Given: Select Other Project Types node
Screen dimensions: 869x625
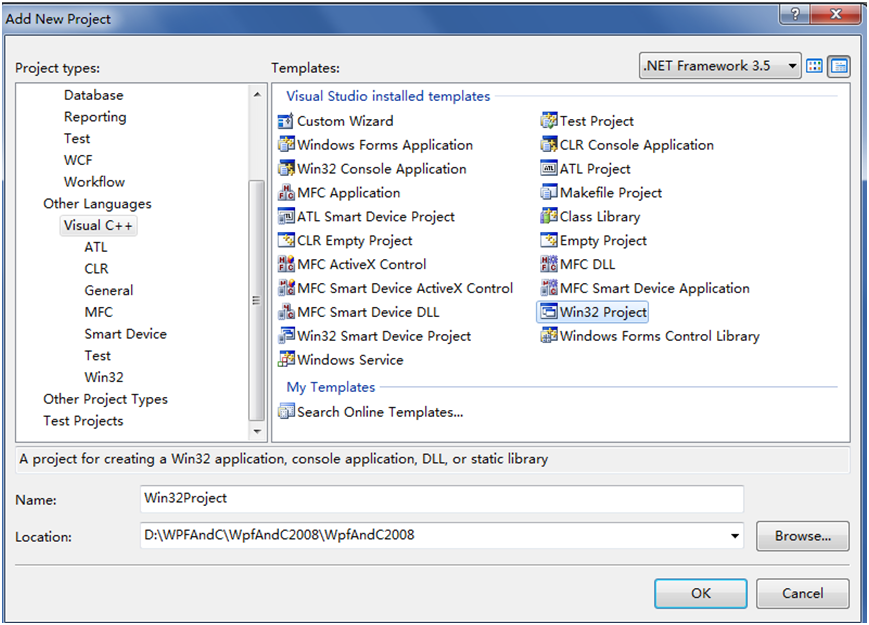Looking at the screenshot, I should 105,399.
